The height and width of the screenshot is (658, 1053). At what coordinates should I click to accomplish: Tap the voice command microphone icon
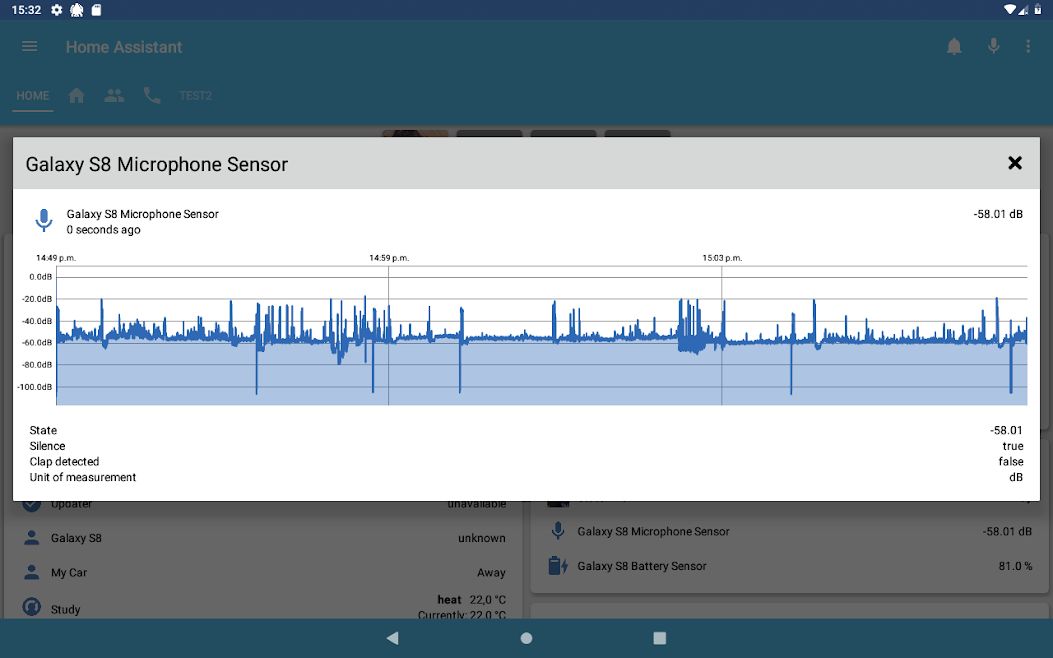pyautogui.click(x=993, y=46)
